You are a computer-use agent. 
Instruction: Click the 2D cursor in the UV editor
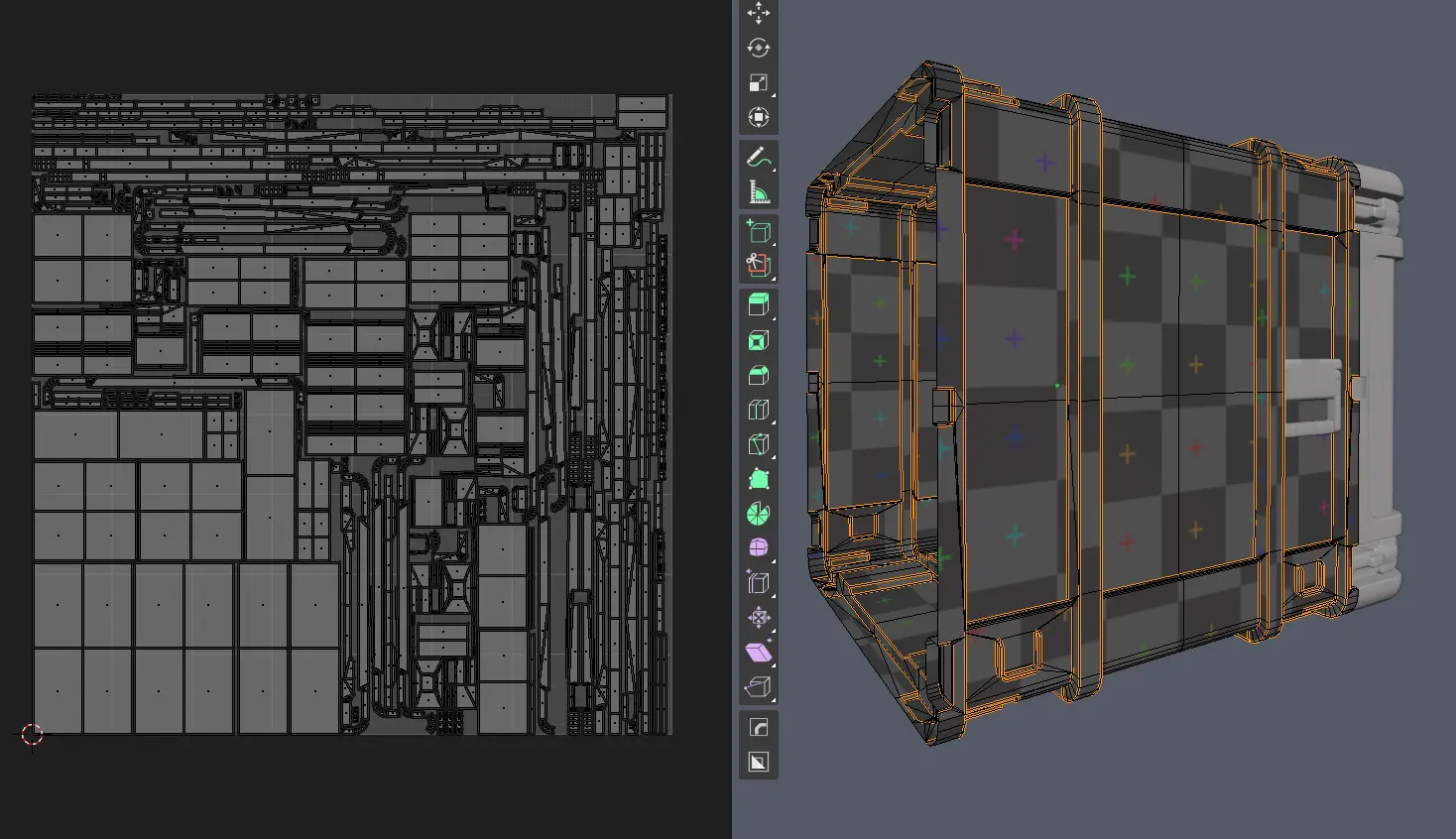32,734
